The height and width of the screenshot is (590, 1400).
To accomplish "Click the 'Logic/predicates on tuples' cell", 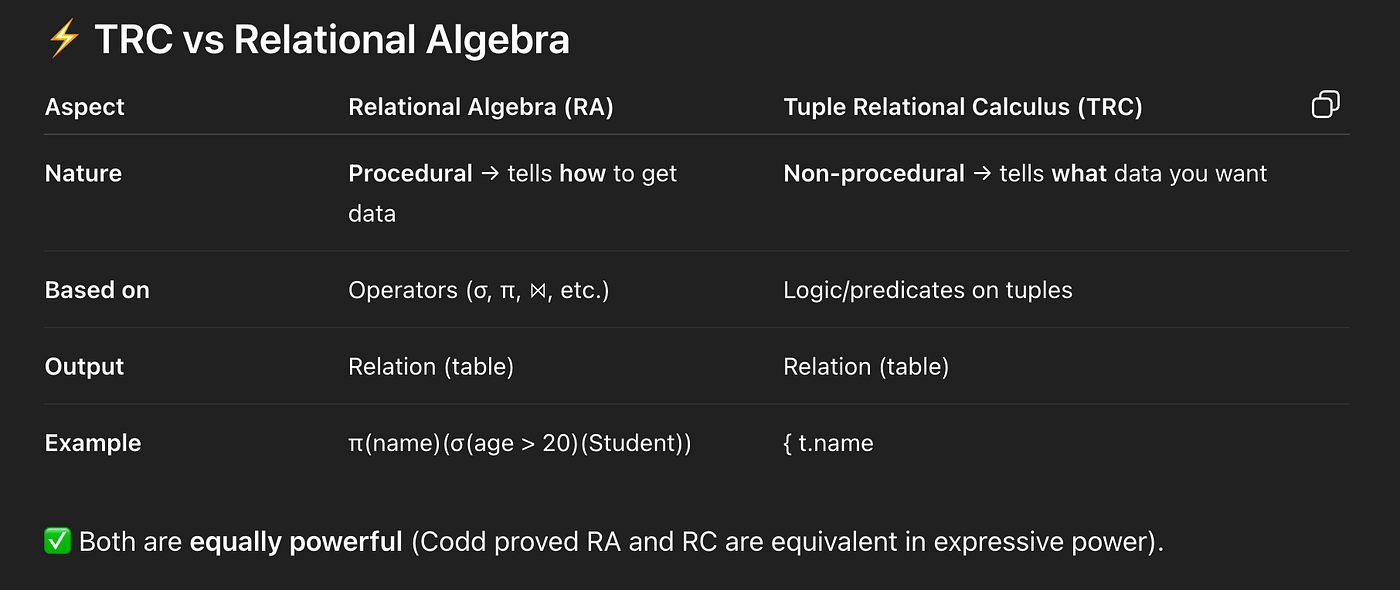I will (928, 290).
